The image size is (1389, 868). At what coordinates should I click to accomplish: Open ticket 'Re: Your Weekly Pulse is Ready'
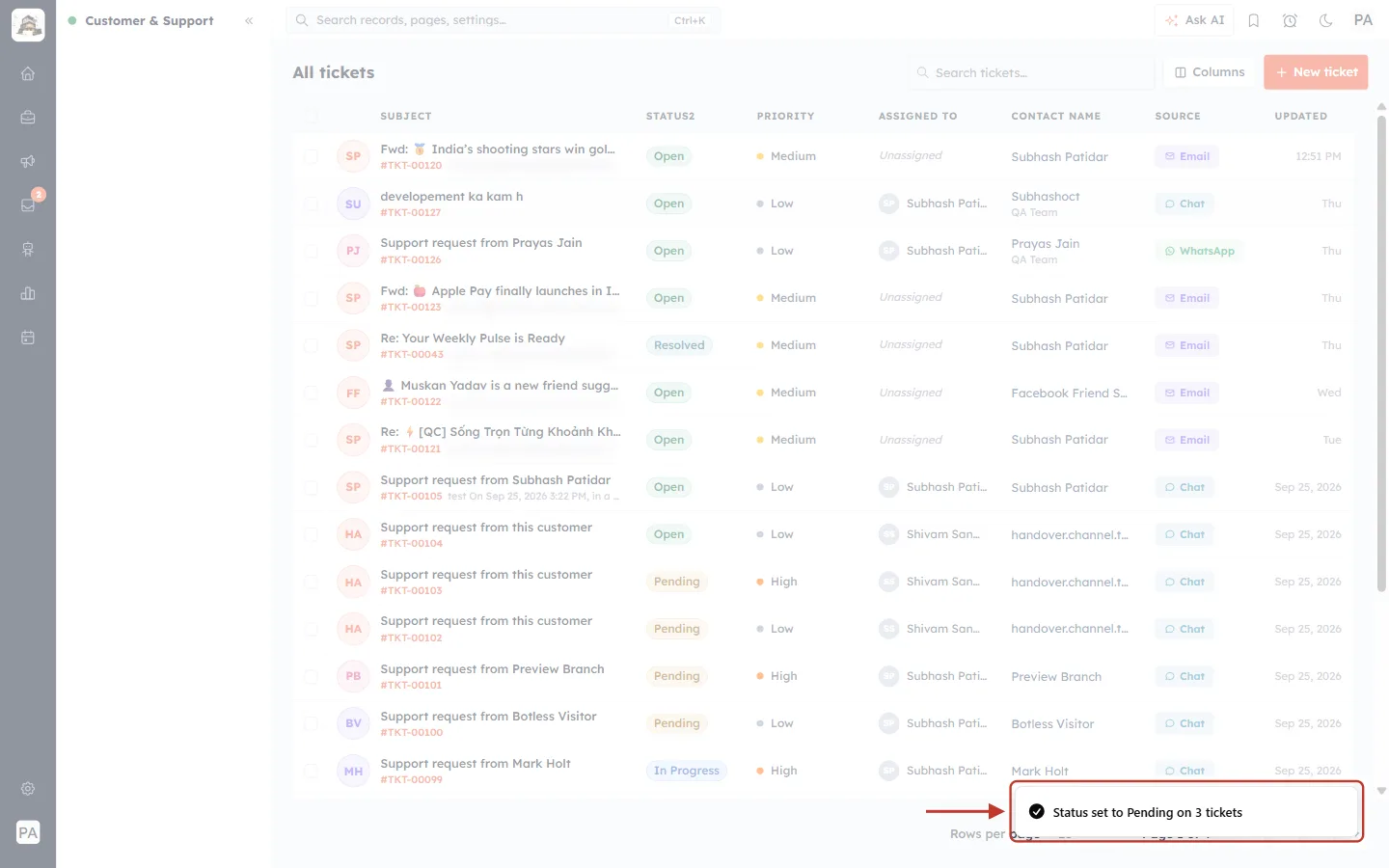pyautogui.click(x=473, y=338)
